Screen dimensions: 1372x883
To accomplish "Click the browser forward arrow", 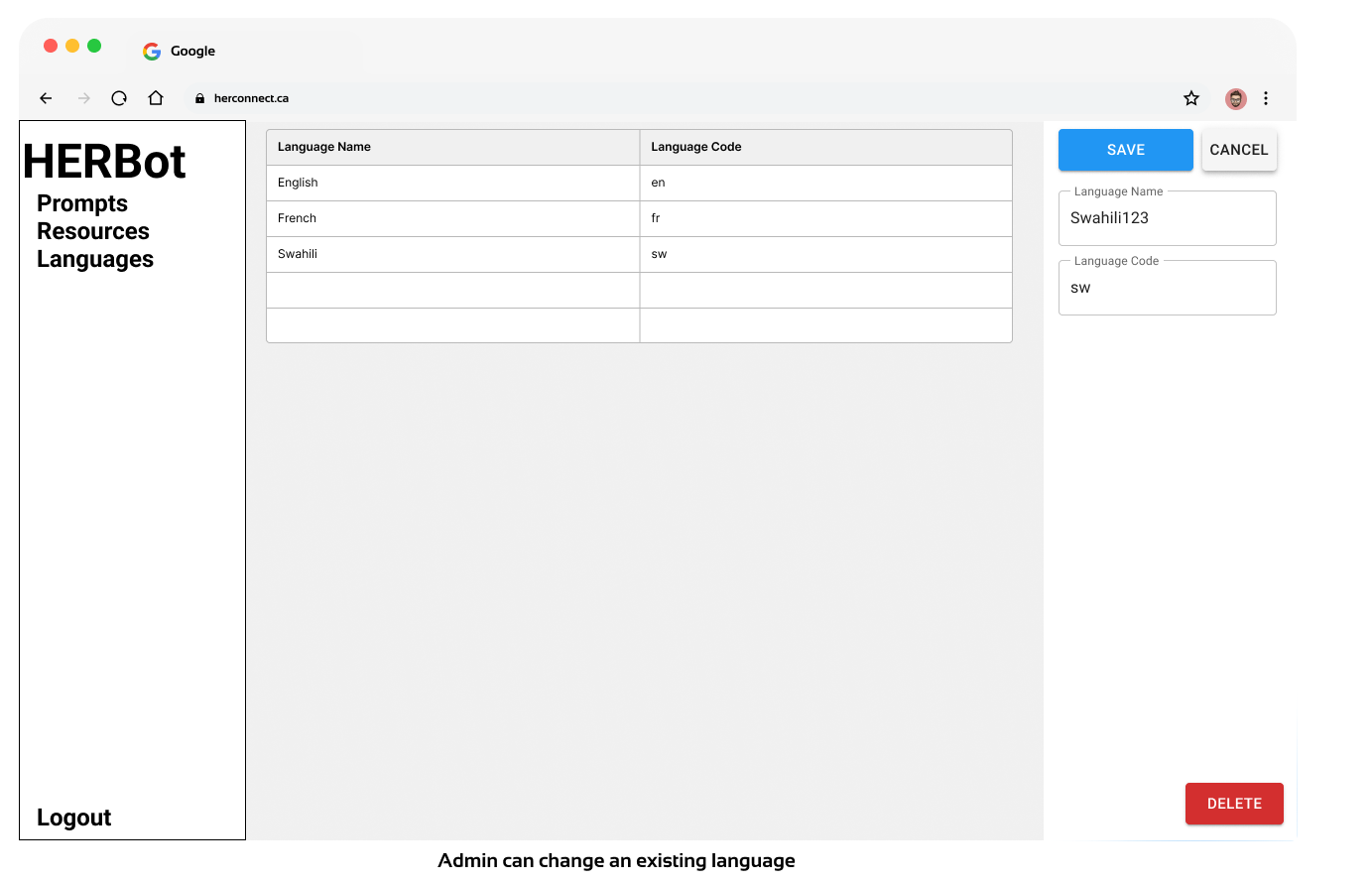I will pos(84,98).
